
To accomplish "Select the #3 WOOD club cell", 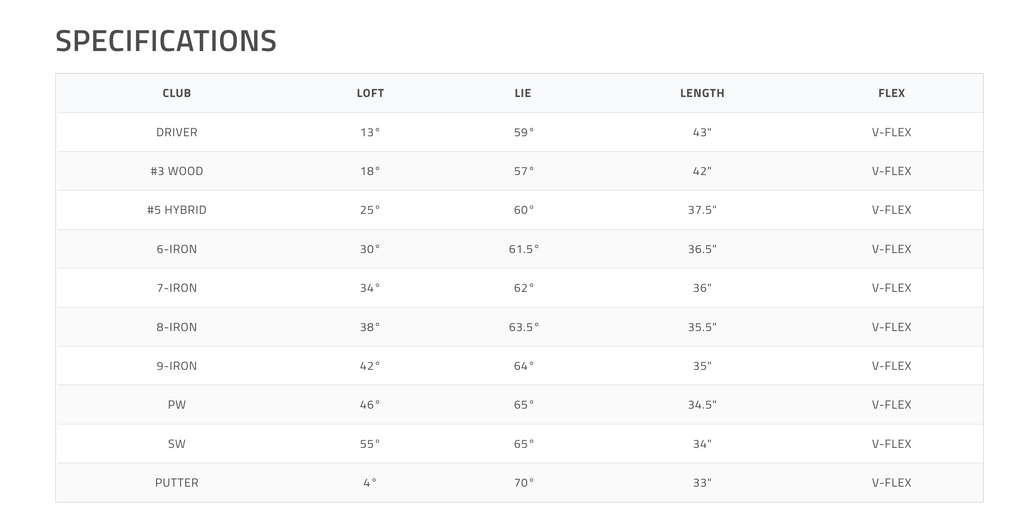I will pos(176,171).
